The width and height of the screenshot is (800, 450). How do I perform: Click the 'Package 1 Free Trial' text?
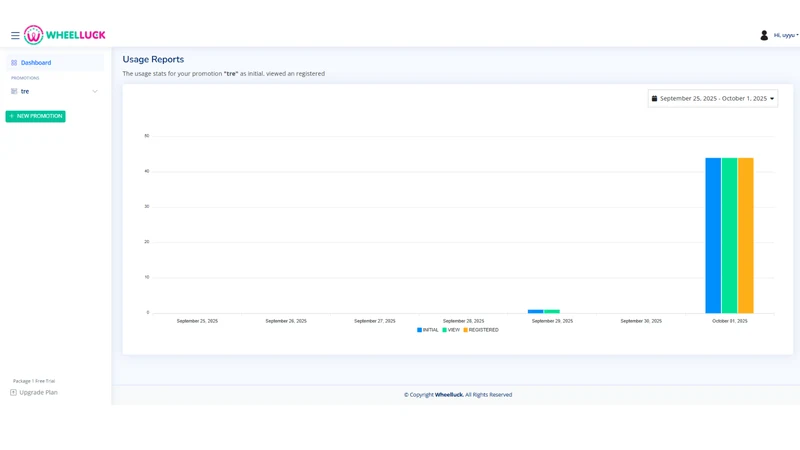(34, 381)
